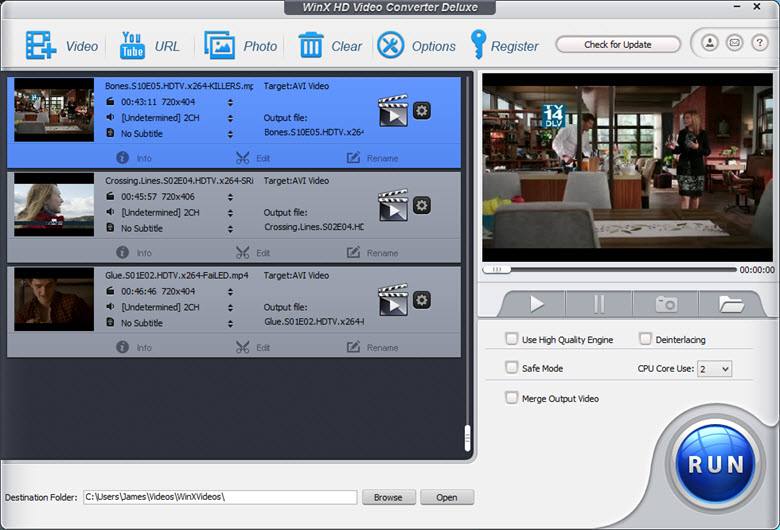Change video track selector for Crossing.Lines 720x406
The height and width of the screenshot is (530, 780).
pos(230,197)
